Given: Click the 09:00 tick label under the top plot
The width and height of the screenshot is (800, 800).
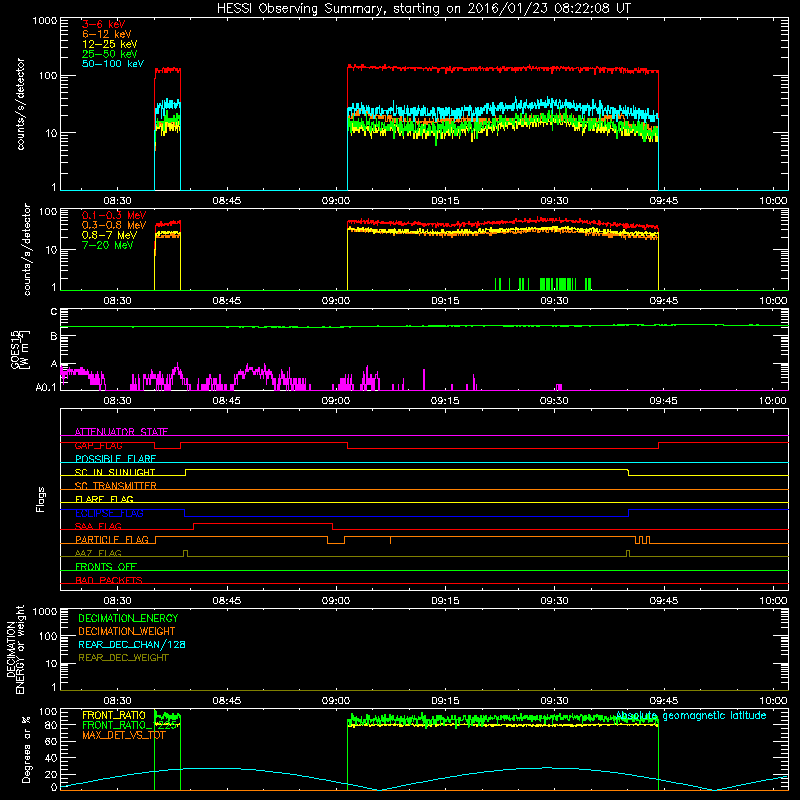Looking at the screenshot, I should 336,201.
